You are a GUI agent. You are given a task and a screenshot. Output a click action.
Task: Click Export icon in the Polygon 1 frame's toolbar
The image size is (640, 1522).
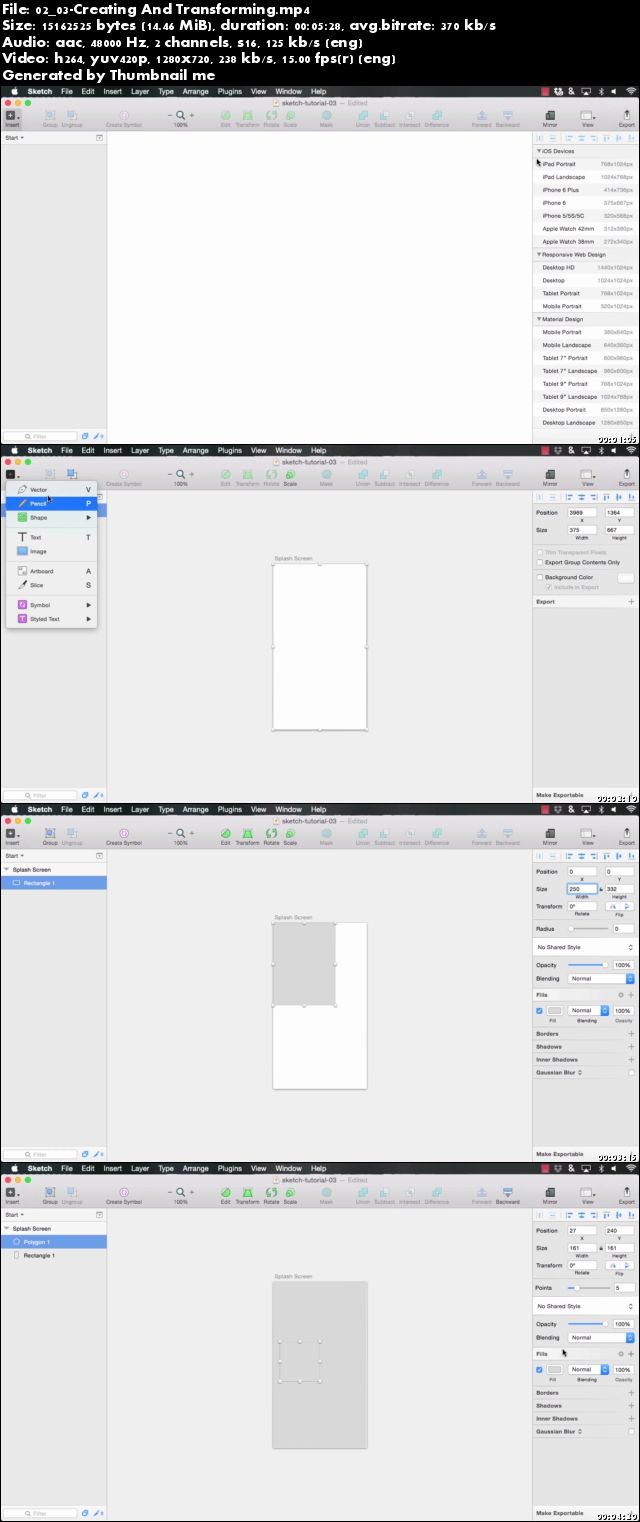[x=626, y=1191]
